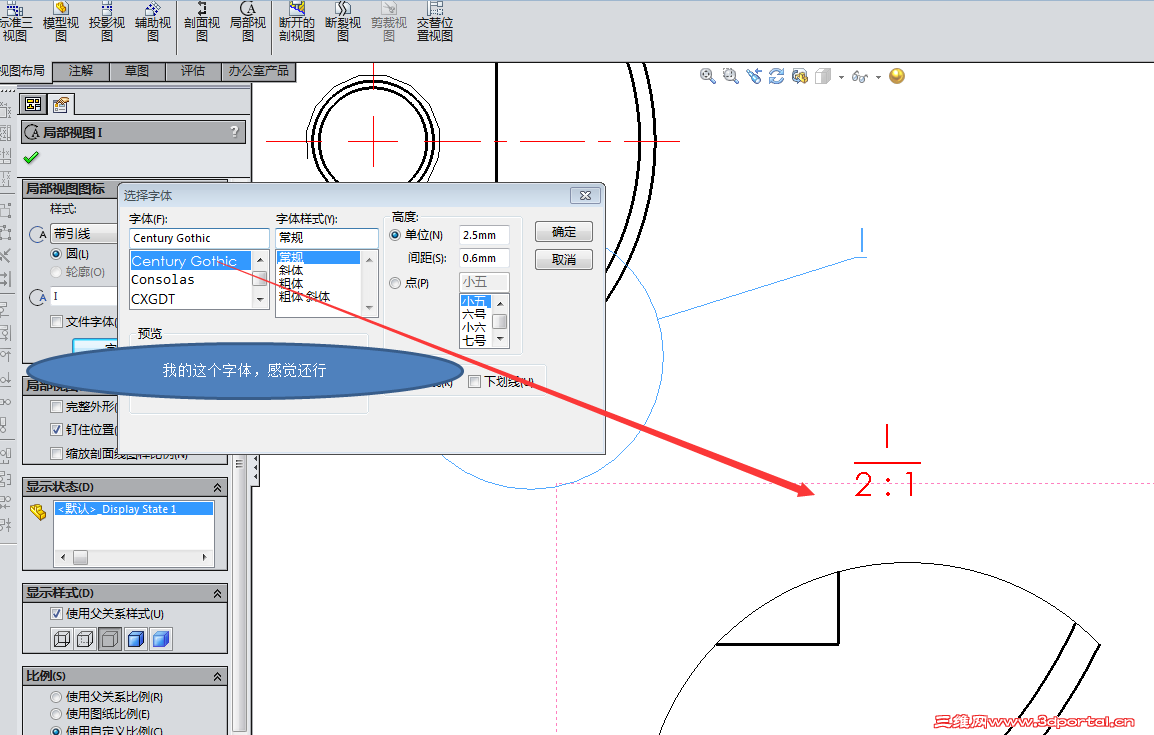Switch to the 办公室产品 tab
This screenshot has height=735, width=1154.
tap(258, 71)
